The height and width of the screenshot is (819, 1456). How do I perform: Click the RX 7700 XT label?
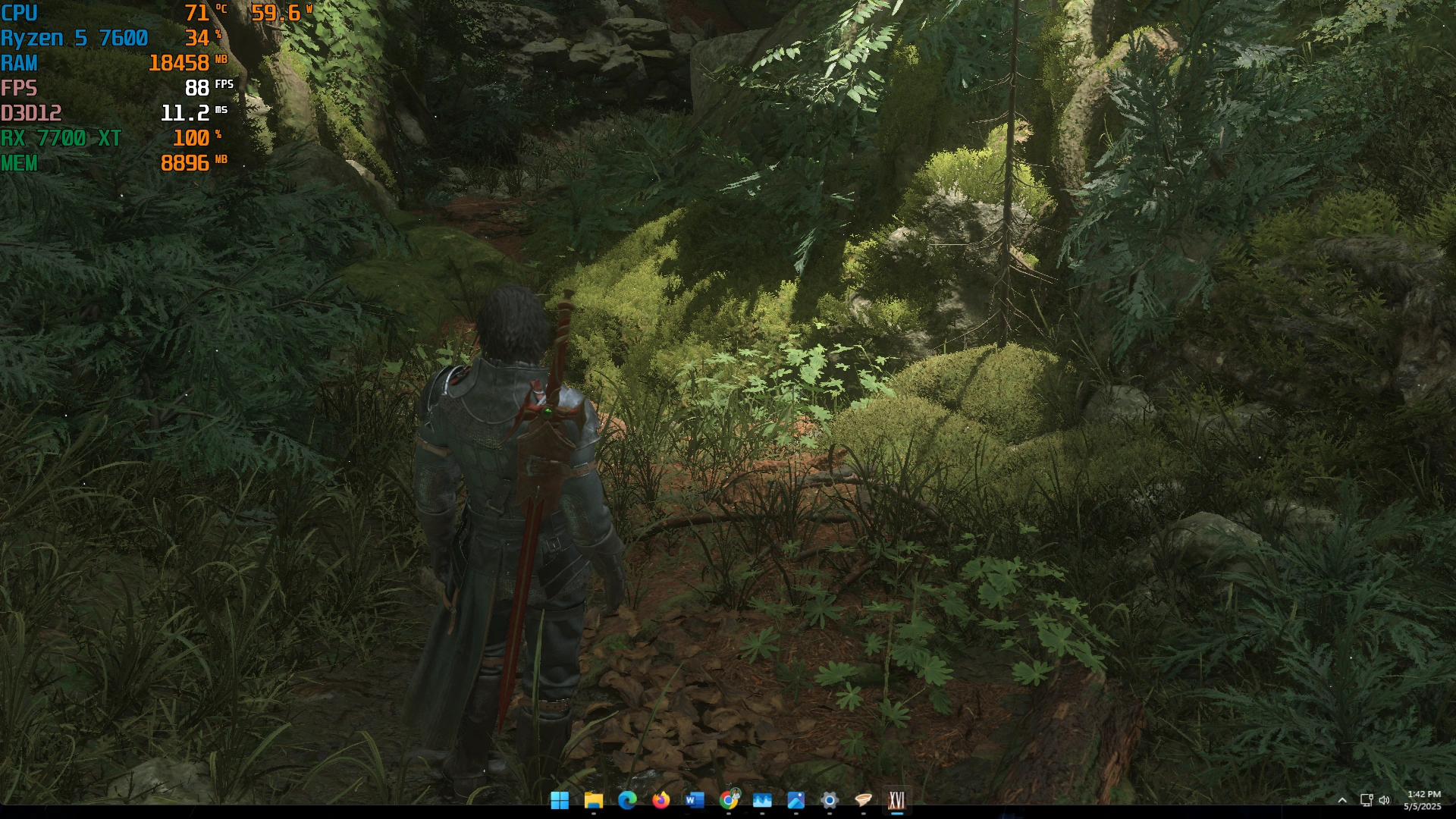coord(61,138)
